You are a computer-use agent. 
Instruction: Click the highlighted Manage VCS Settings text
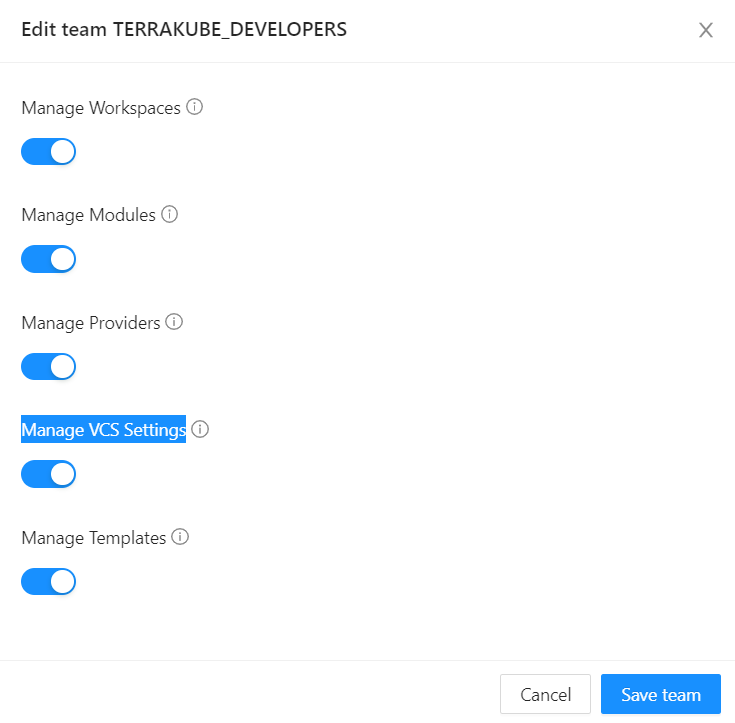pos(103,430)
